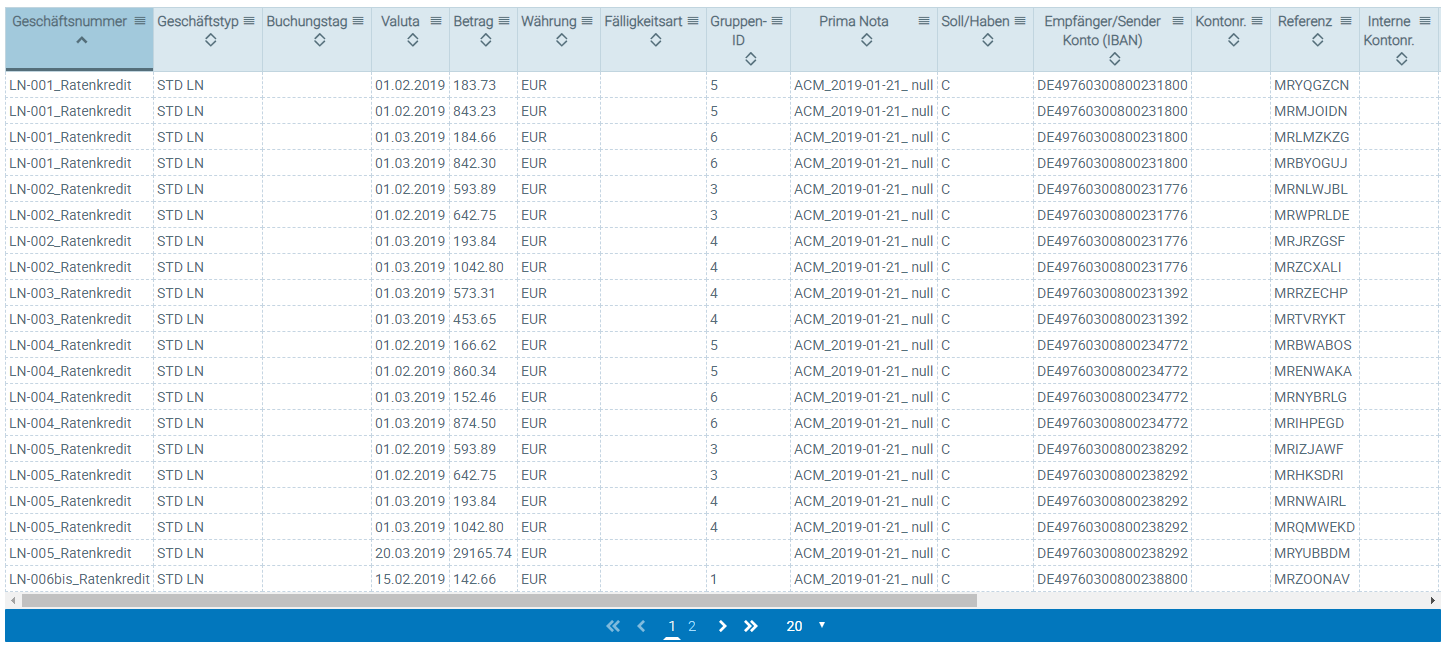Screen dimensions: 1443x648
Task: Sort by Valuta using its sort arrows
Action: click(412, 40)
